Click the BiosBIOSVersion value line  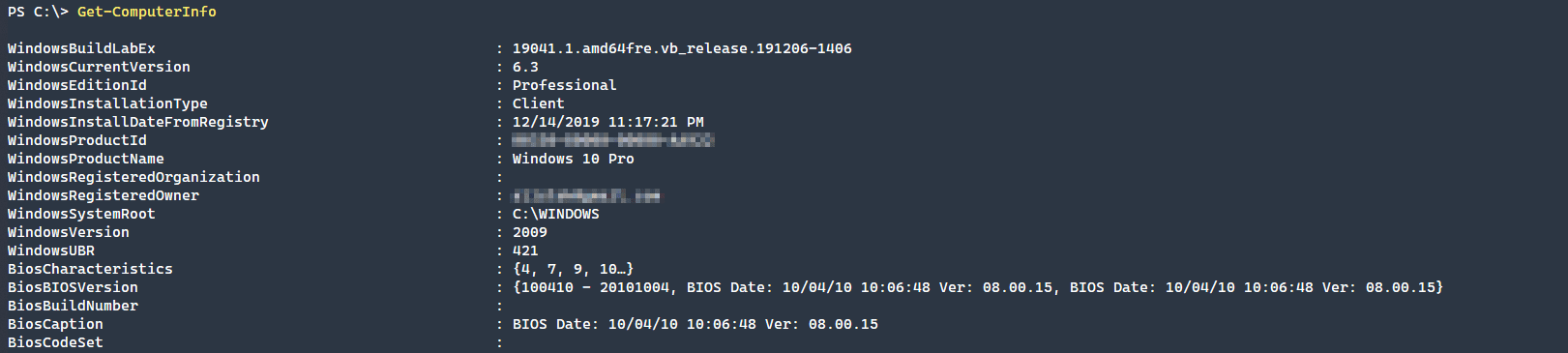(978, 287)
